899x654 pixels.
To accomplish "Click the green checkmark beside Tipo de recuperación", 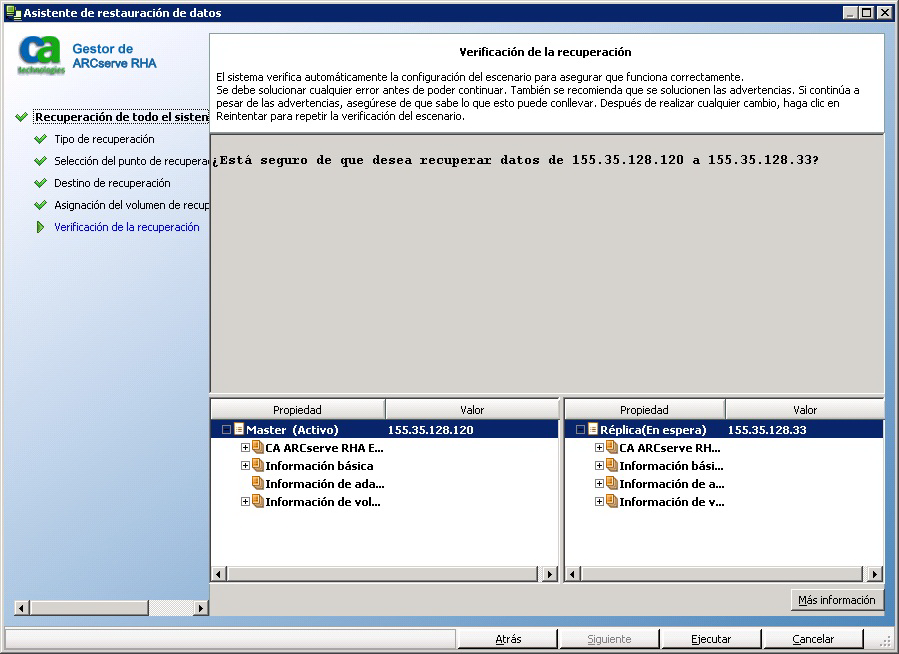I will (x=41, y=140).
